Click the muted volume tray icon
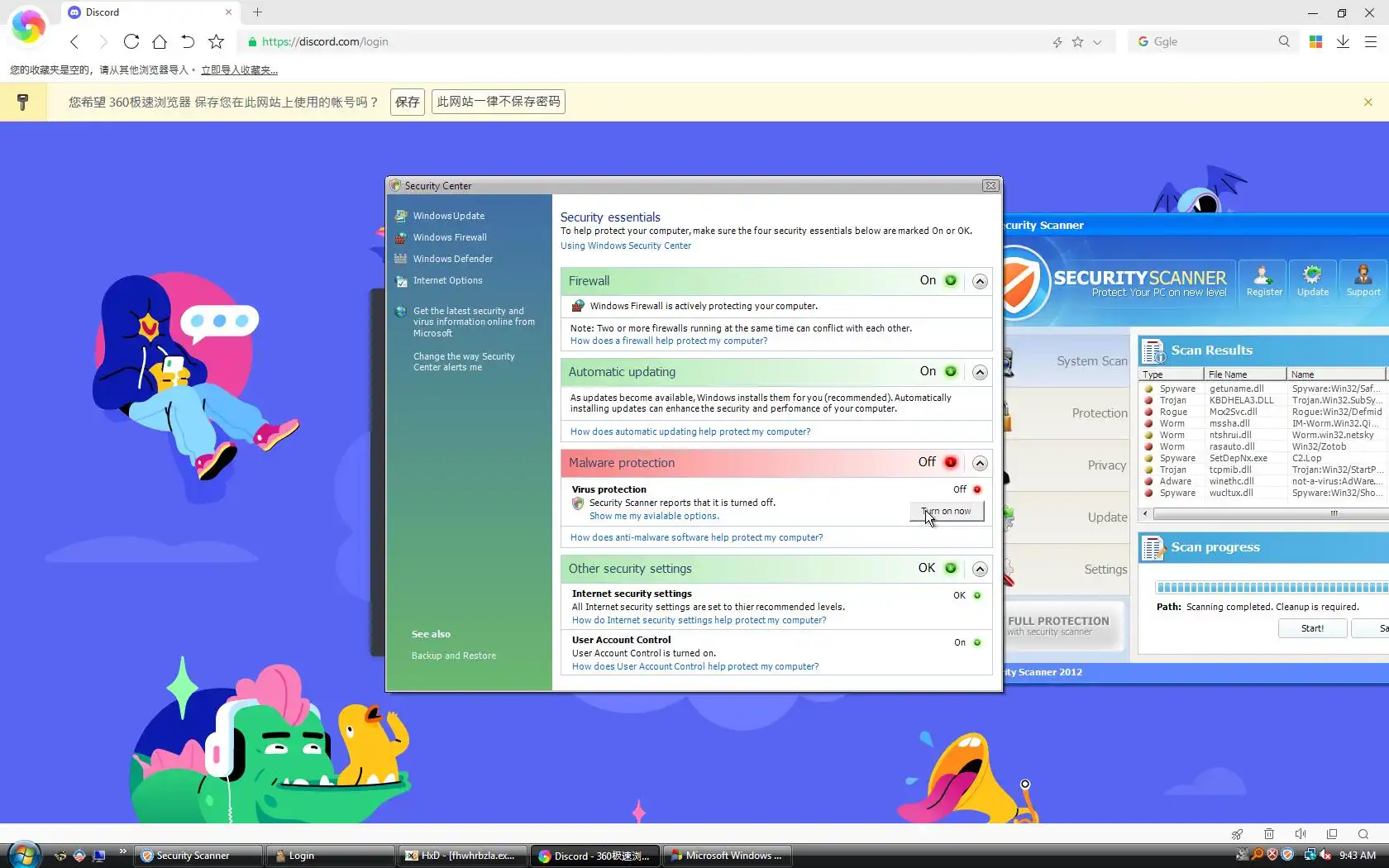Image resolution: width=1389 pixels, height=868 pixels. pyautogui.click(x=1325, y=855)
